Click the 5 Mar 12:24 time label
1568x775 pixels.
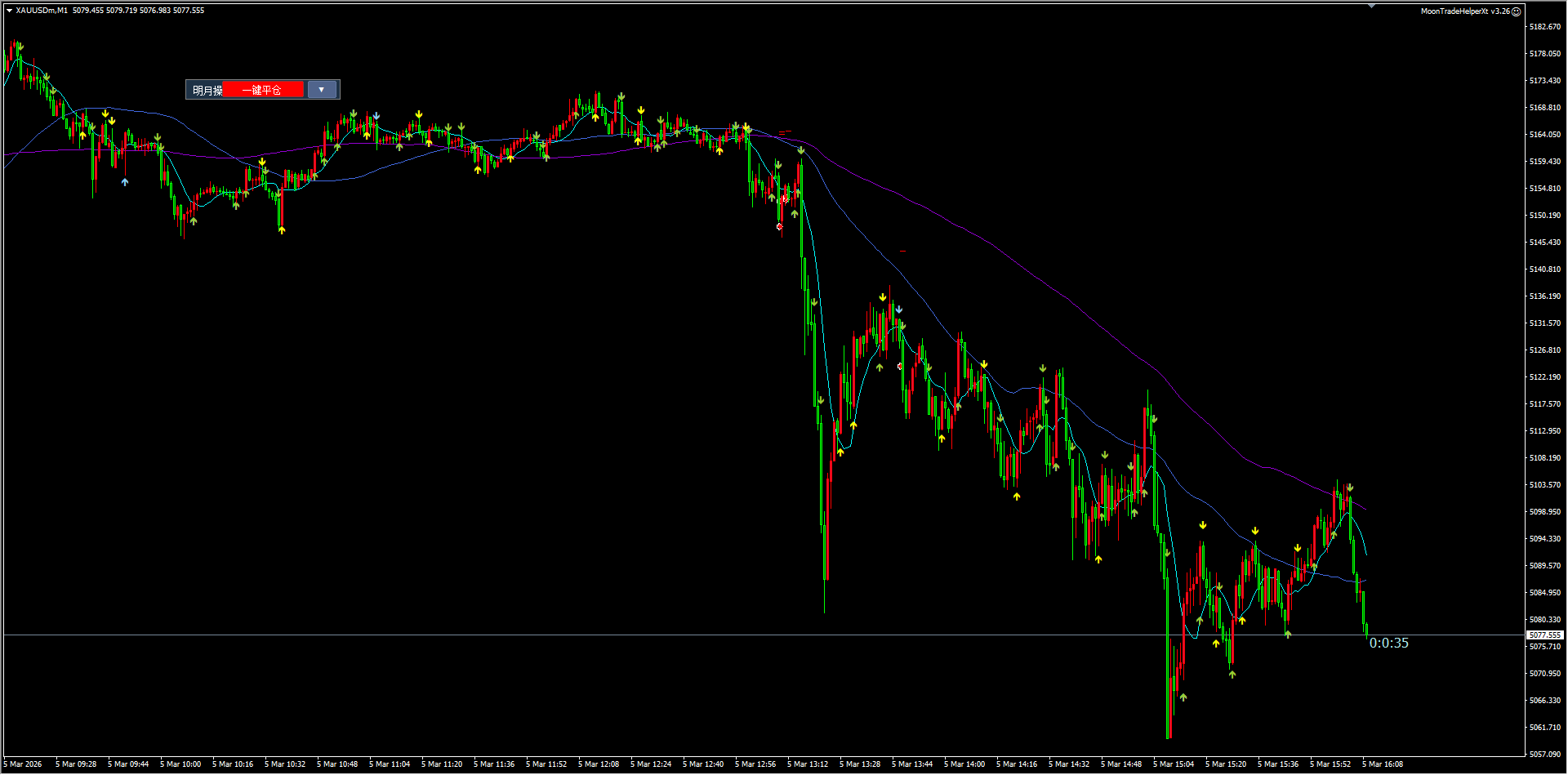pos(651,764)
